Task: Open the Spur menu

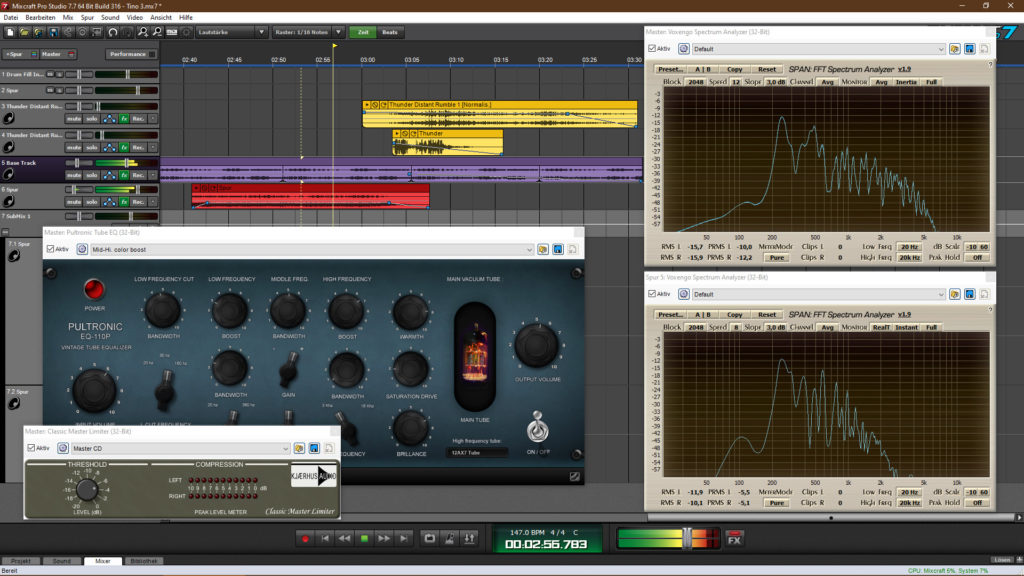Action: (x=87, y=18)
